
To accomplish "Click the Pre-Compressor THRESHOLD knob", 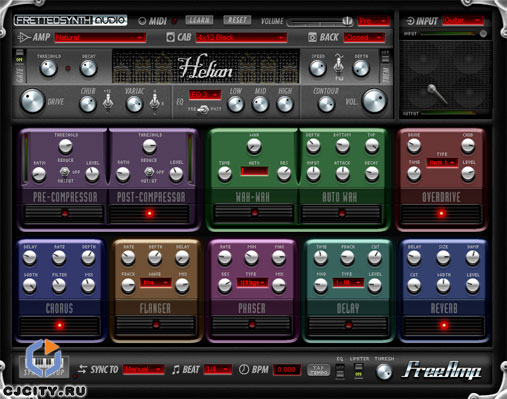I will [x=65, y=146].
